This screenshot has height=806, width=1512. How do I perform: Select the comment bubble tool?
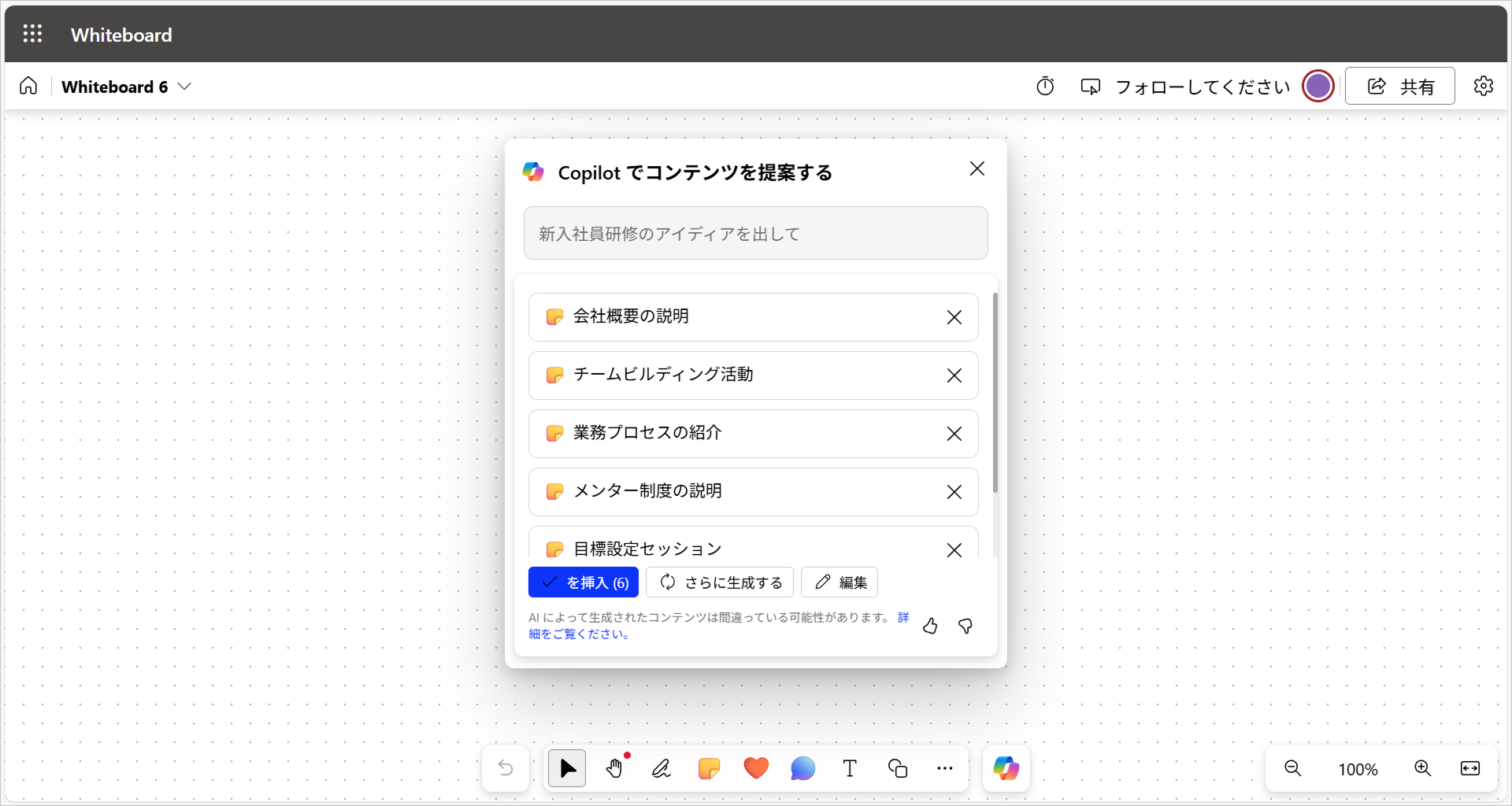(x=802, y=768)
